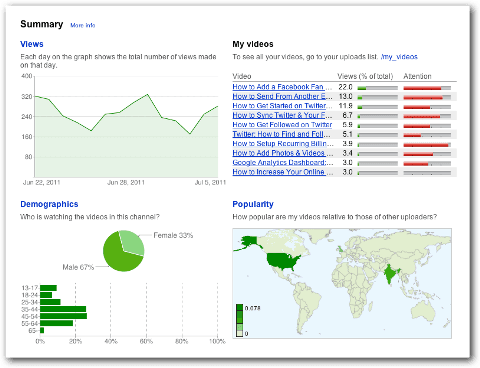Click the Views (% of total) column header
The height and width of the screenshot is (368, 480).
click(365, 76)
